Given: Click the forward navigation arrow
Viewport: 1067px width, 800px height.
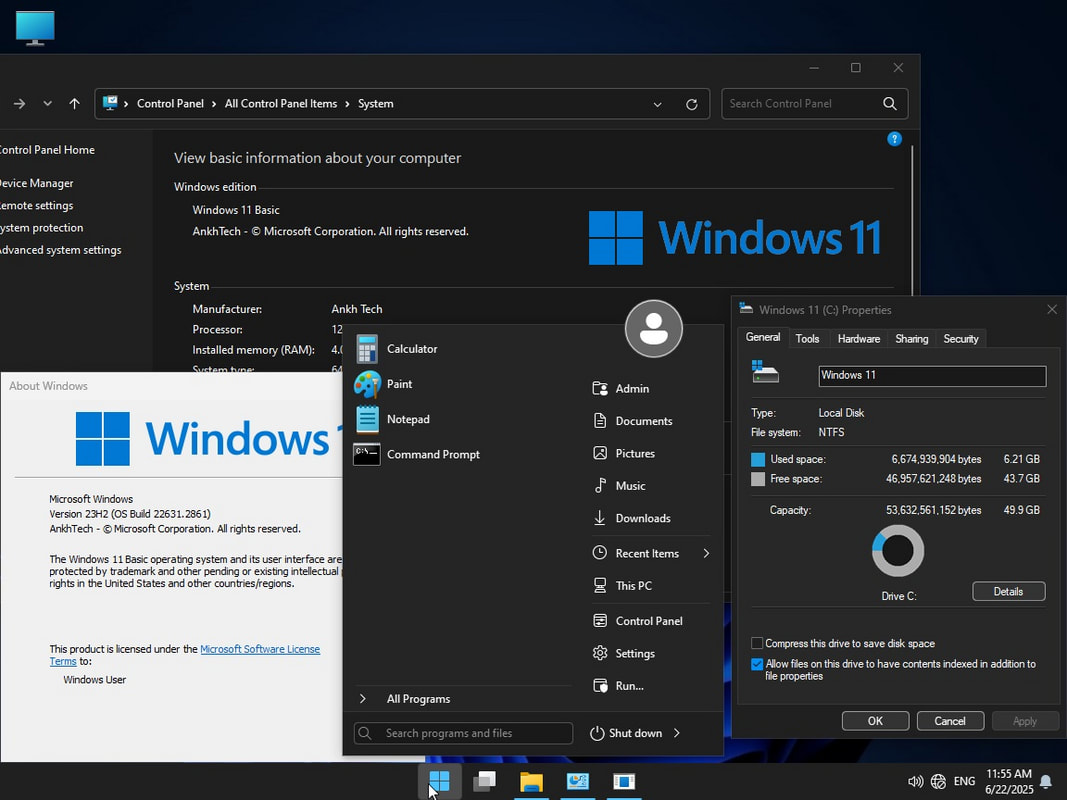Looking at the screenshot, I should coord(20,103).
